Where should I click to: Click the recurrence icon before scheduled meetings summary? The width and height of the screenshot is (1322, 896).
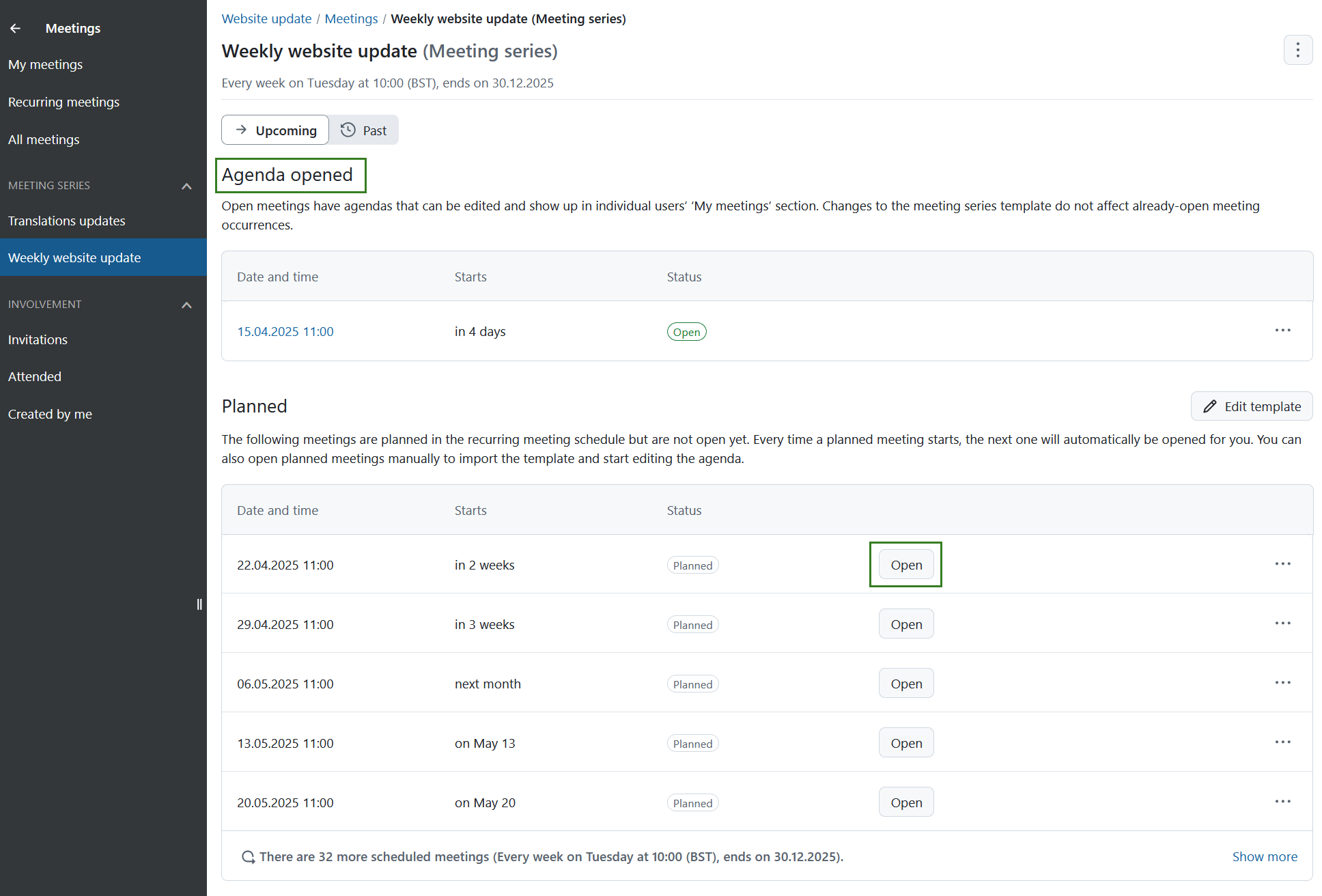tap(248, 856)
